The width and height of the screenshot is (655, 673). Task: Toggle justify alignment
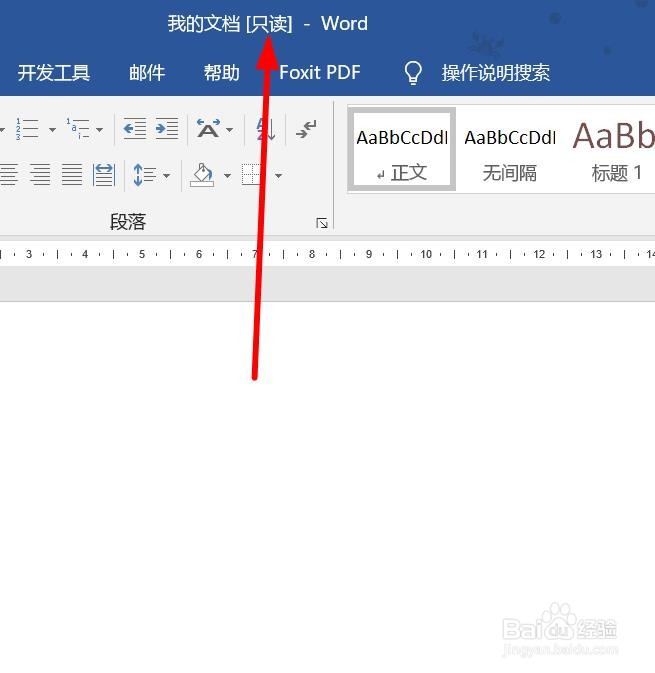(72, 175)
